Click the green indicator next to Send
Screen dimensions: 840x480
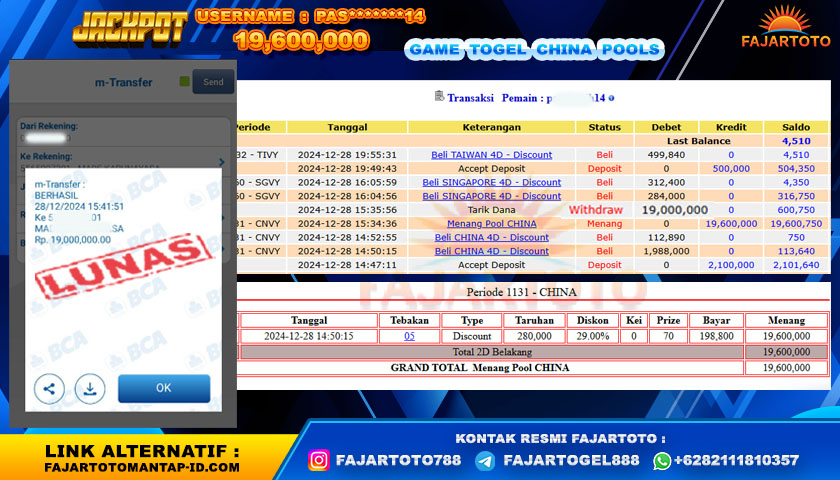point(184,81)
